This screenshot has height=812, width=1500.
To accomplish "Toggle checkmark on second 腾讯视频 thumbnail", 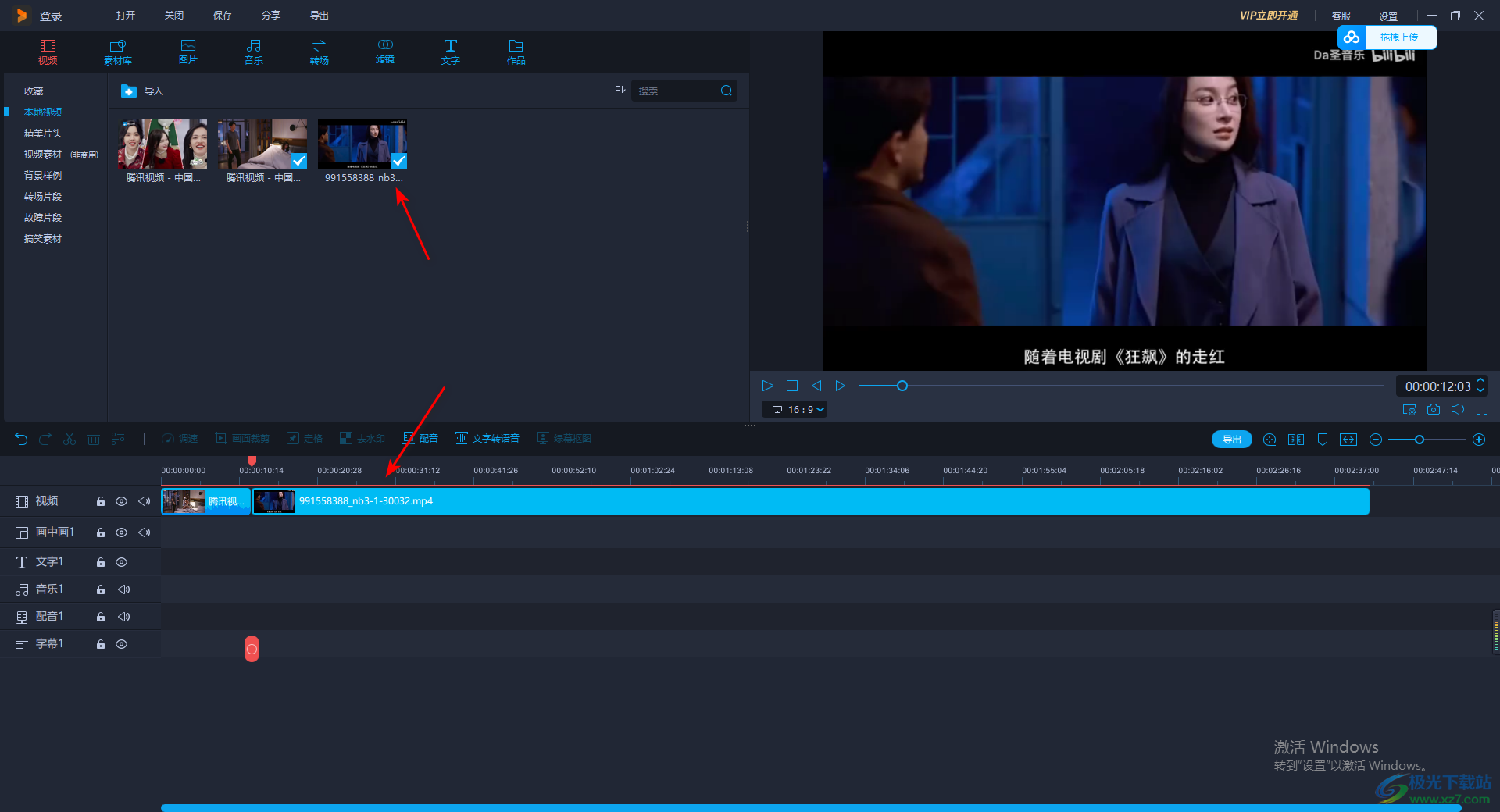I will point(299,161).
